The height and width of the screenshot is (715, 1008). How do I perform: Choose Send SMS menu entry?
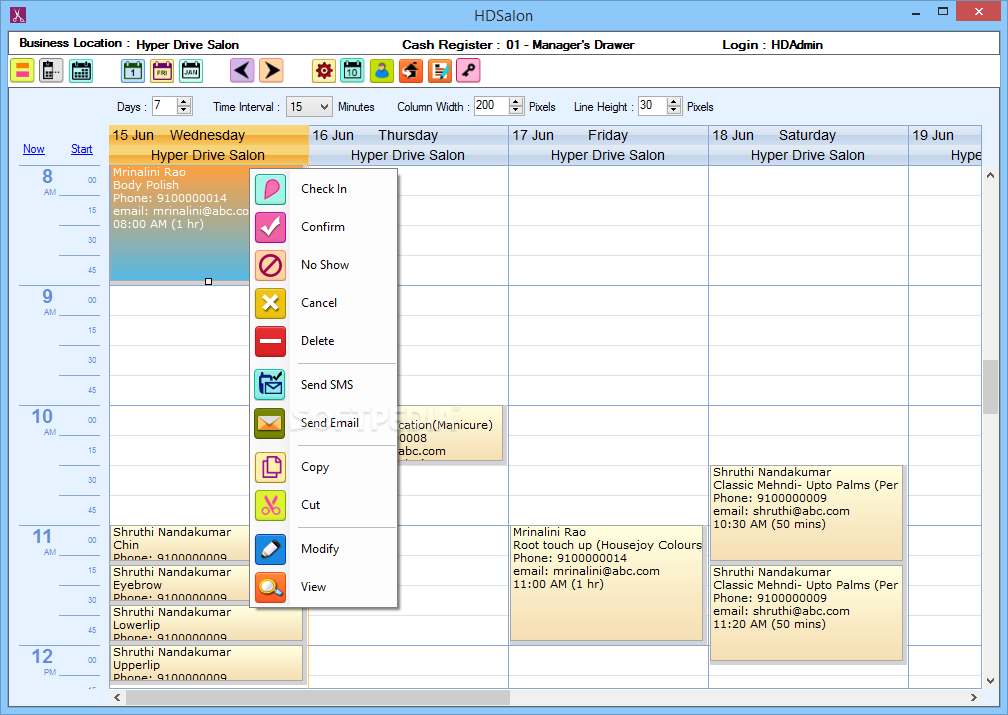click(324, 385)
